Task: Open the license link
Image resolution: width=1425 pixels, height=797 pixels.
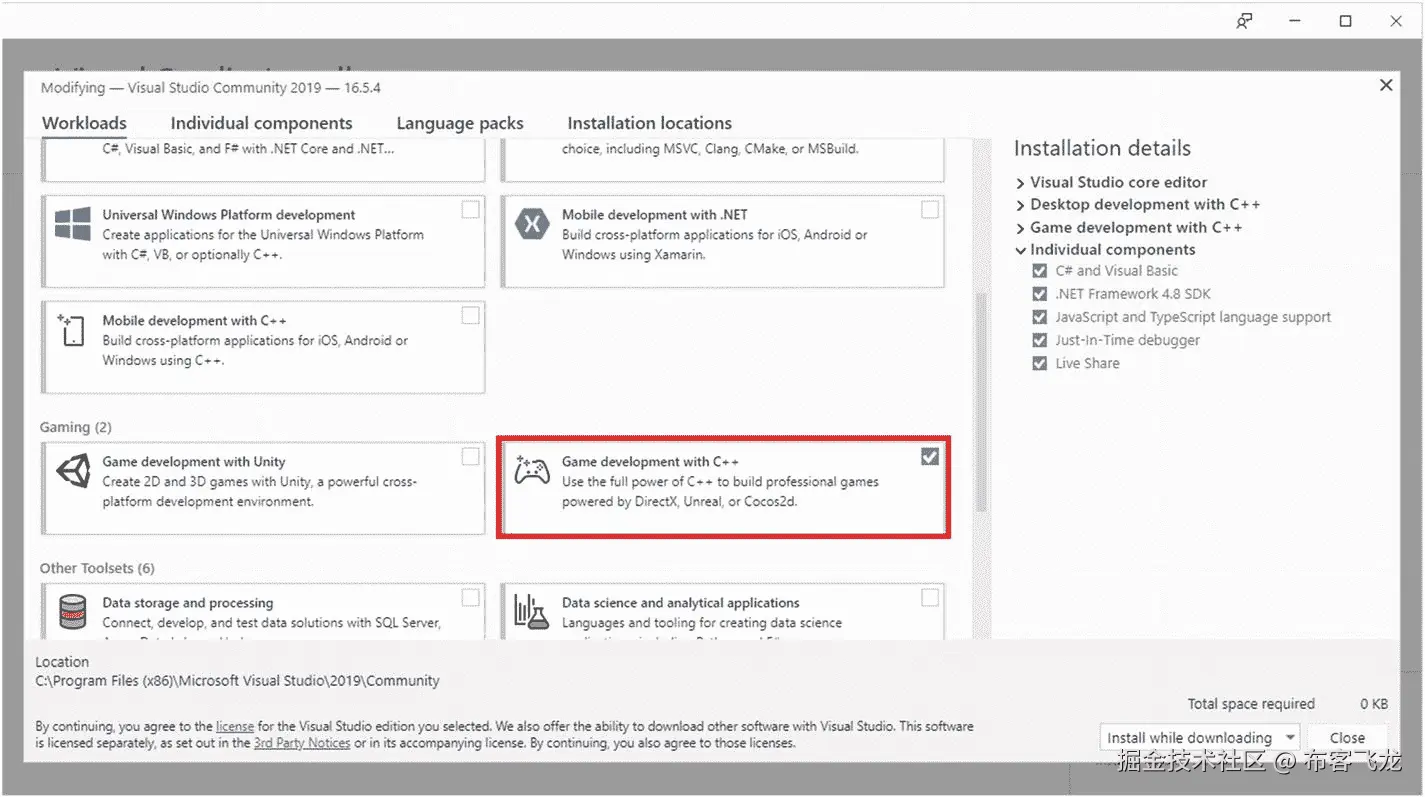Action: coord(235,726)
